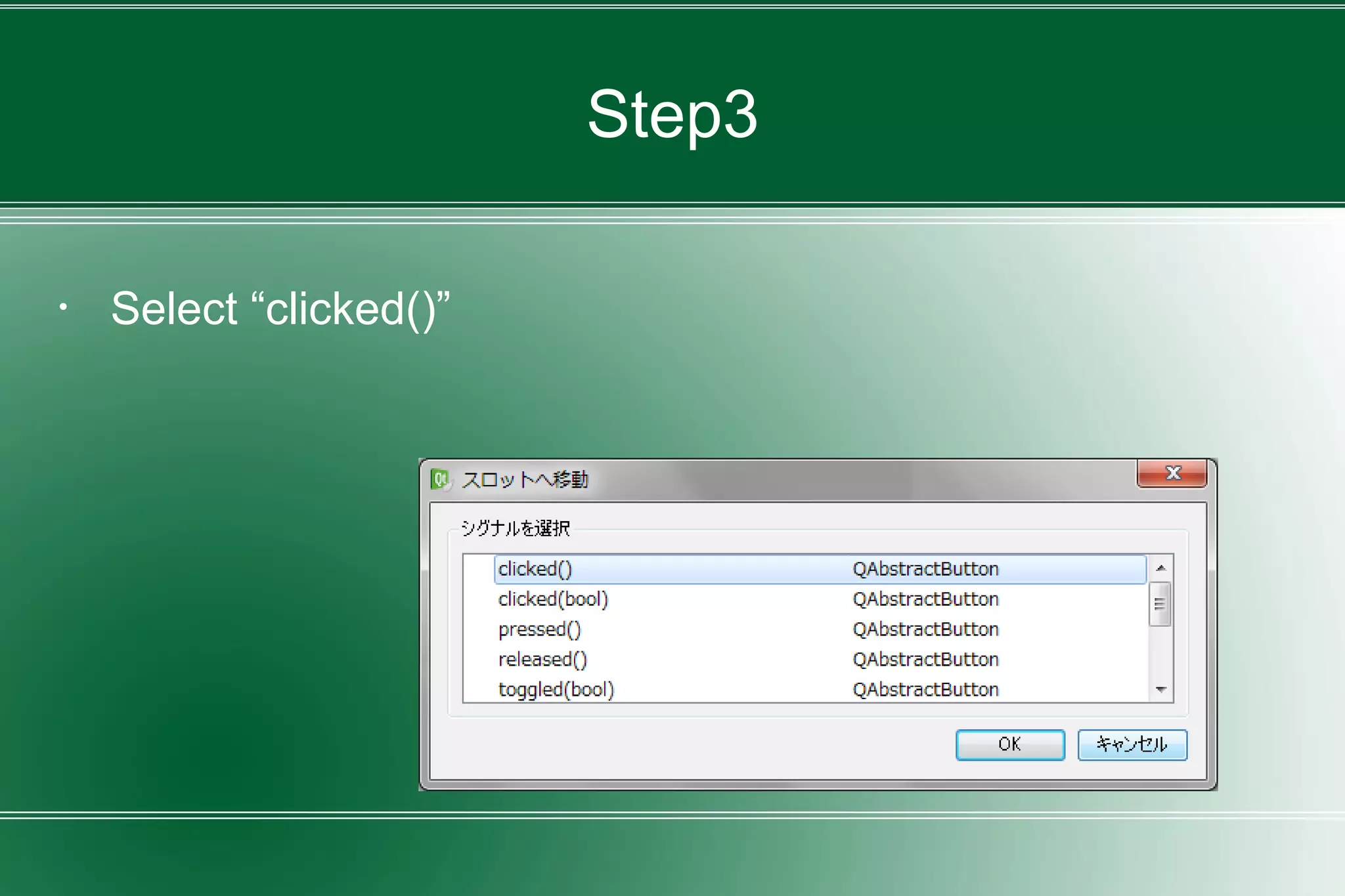
Task: Click QAbstractButton cell beside toggled(bool)
Action: point(925,690)
